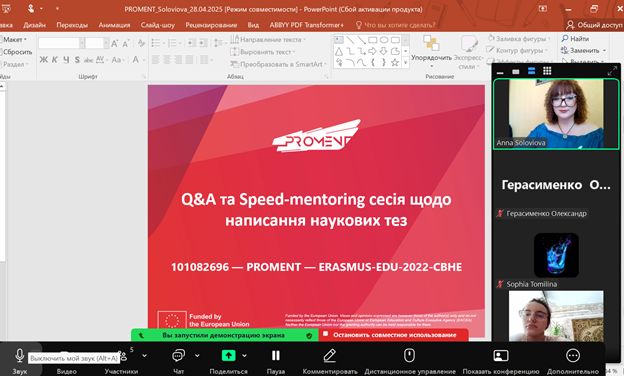Screen dimensions: 624x376
Task: Open the Комментировать annotation pencil
Action: click(330, 355)
